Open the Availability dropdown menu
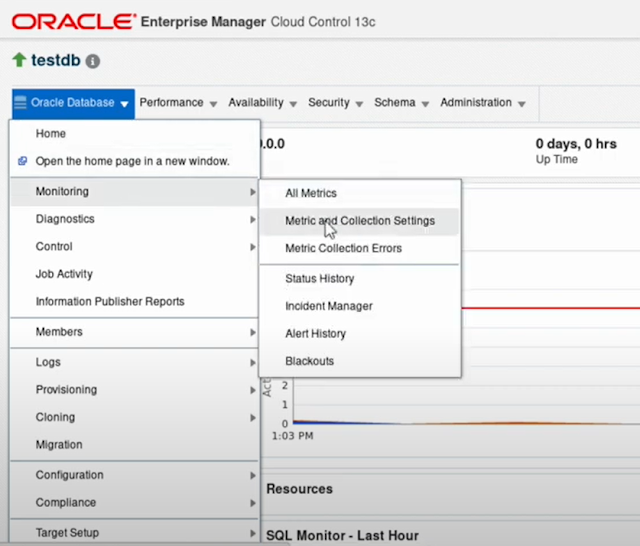 pos(262,103)
